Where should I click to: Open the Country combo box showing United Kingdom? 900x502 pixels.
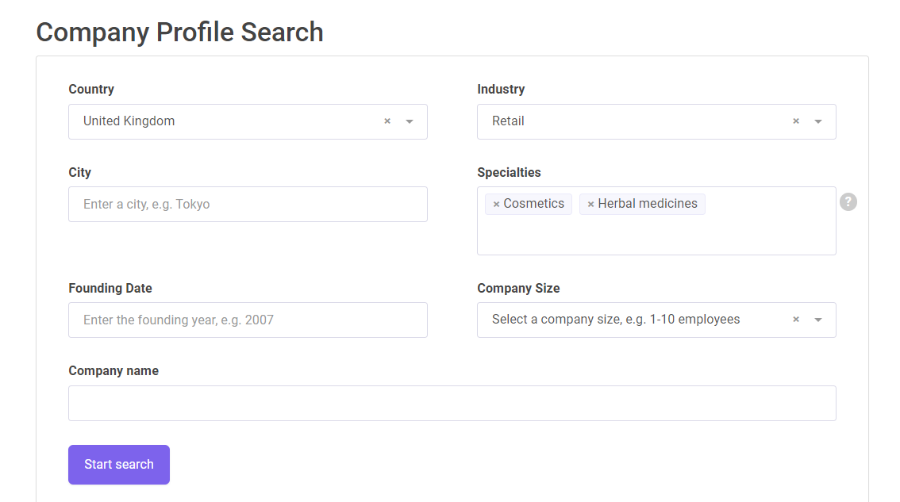248,122
